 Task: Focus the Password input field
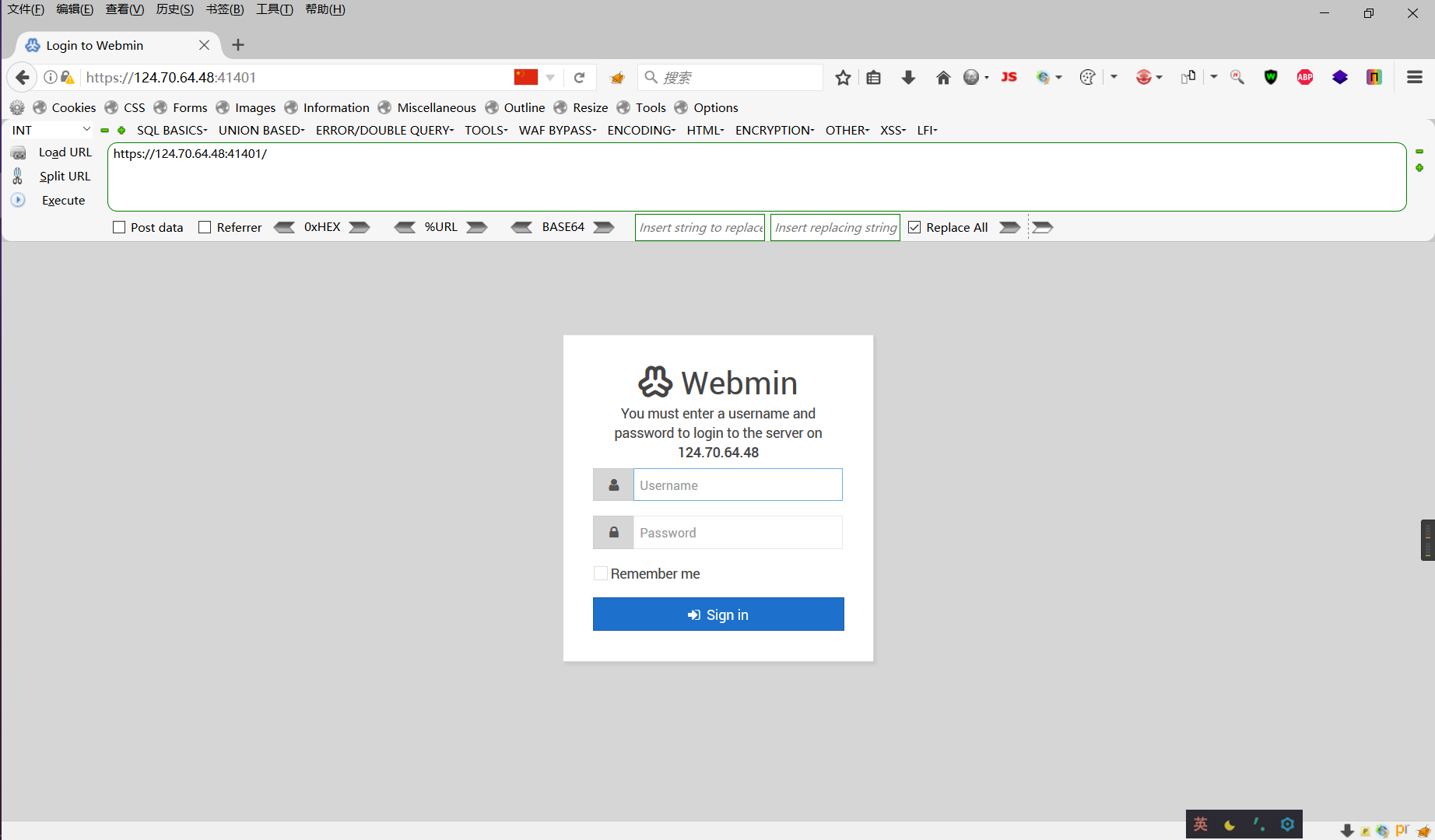pos(738,533)
